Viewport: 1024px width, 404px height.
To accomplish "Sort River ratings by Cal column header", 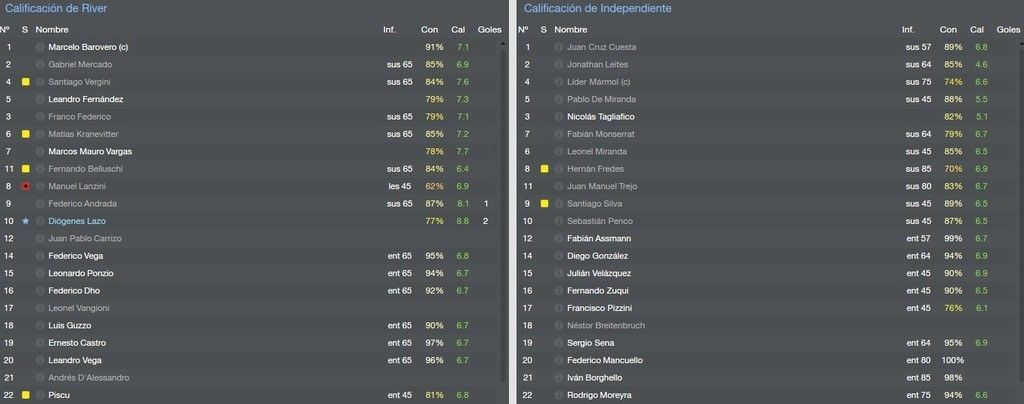I will pos(458,29).
